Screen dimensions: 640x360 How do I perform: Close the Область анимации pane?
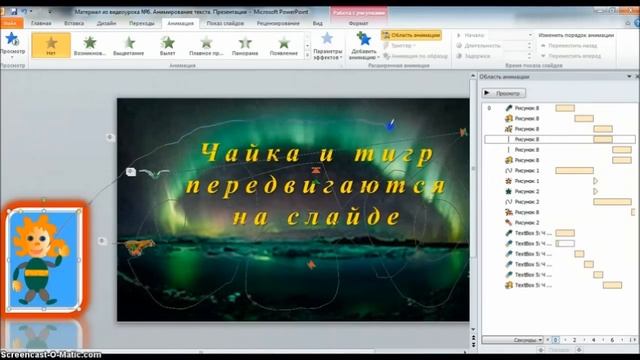tap(637, 77)
